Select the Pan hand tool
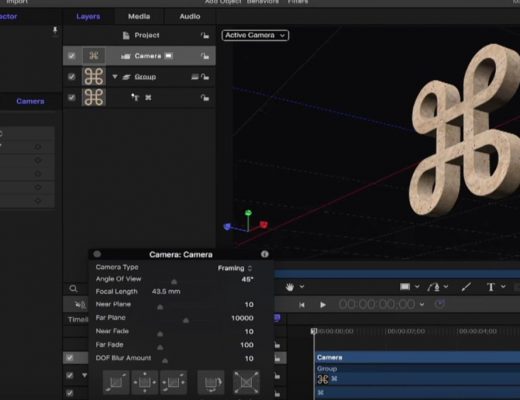Image resolution: width=520 pixels, height=400 pixels. (289, 287)
